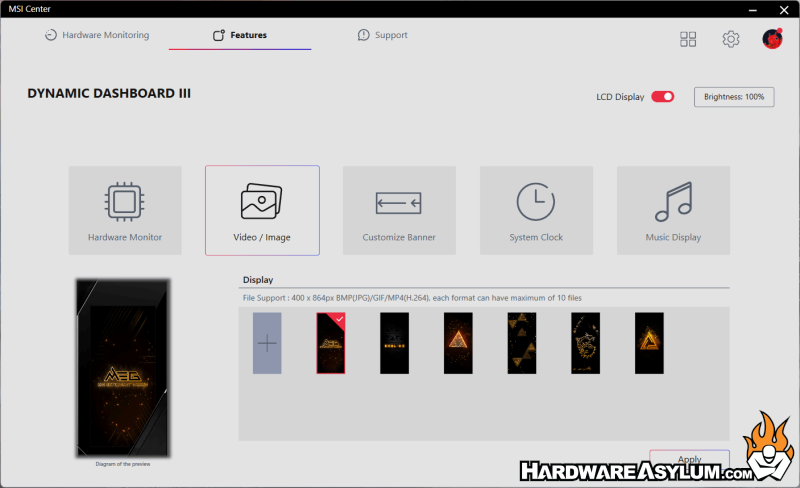Toggle the LCD Display switch
This screenshot has height=488, width=800.
tap(662, 96)
